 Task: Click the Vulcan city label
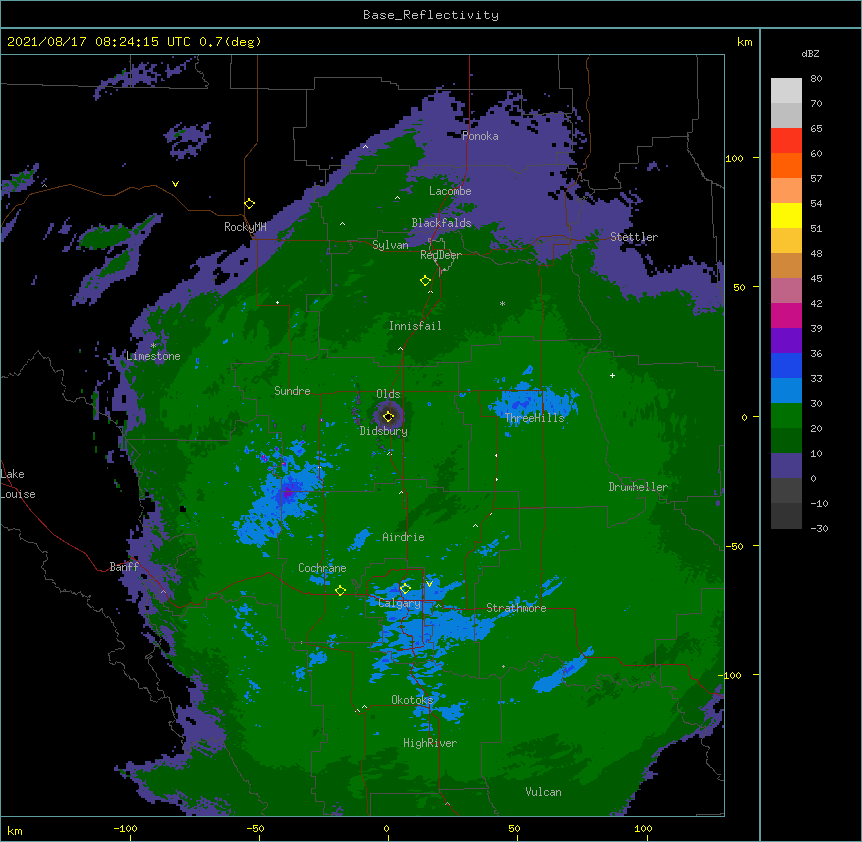543,792
